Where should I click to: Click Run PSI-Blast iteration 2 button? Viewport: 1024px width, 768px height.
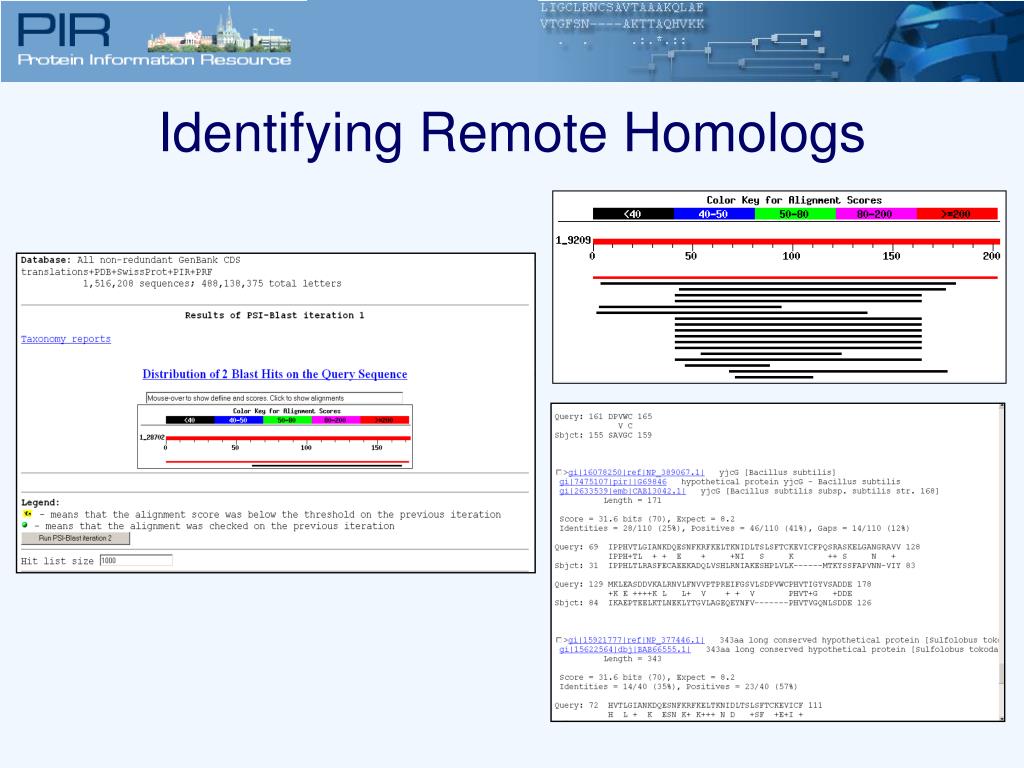tap(75, 538)
